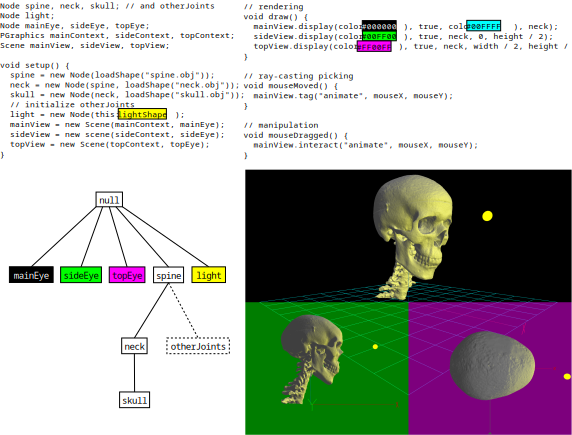Click the 'Node spine, neck, skull;' declaration line
The image size is (572, 435).
(107, 6)
